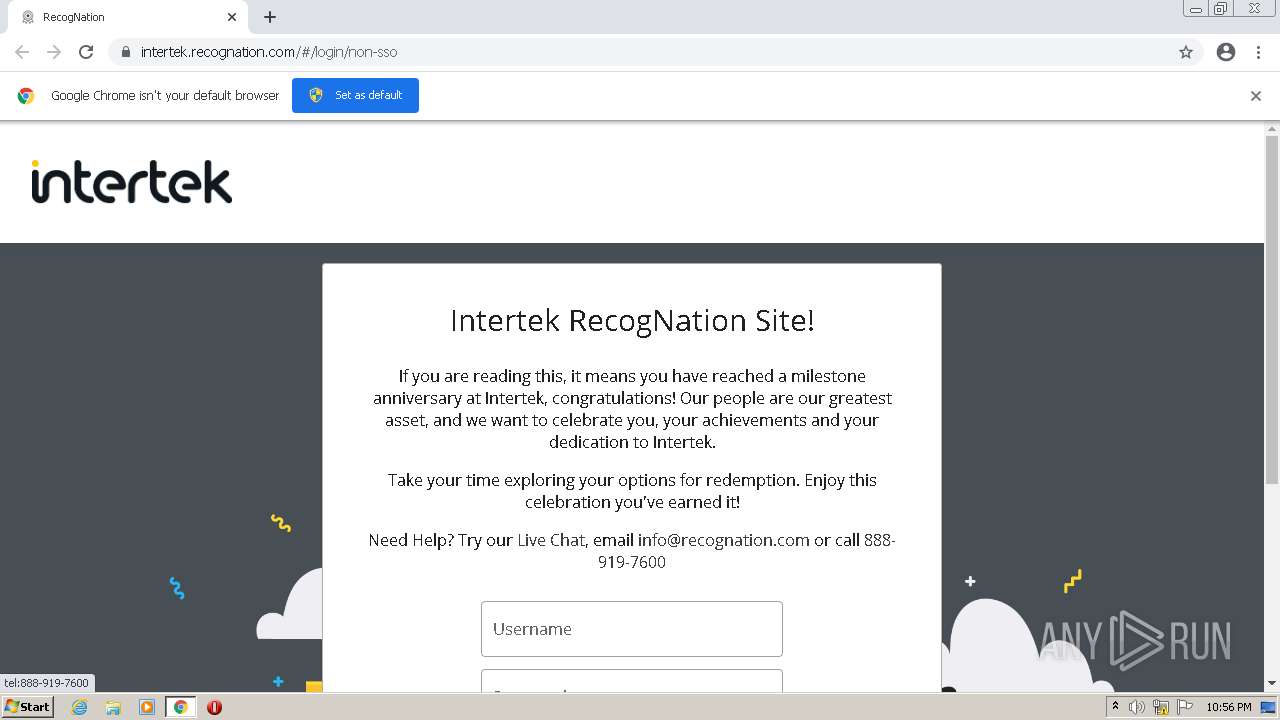Open the Windows Start menu

27,707
